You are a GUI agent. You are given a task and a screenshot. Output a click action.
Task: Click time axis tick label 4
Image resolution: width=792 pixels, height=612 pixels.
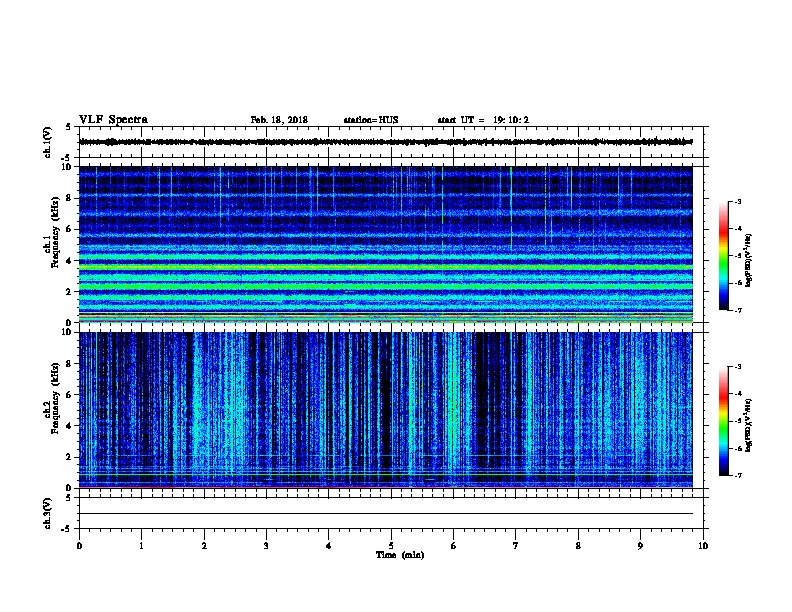(329, 546)
